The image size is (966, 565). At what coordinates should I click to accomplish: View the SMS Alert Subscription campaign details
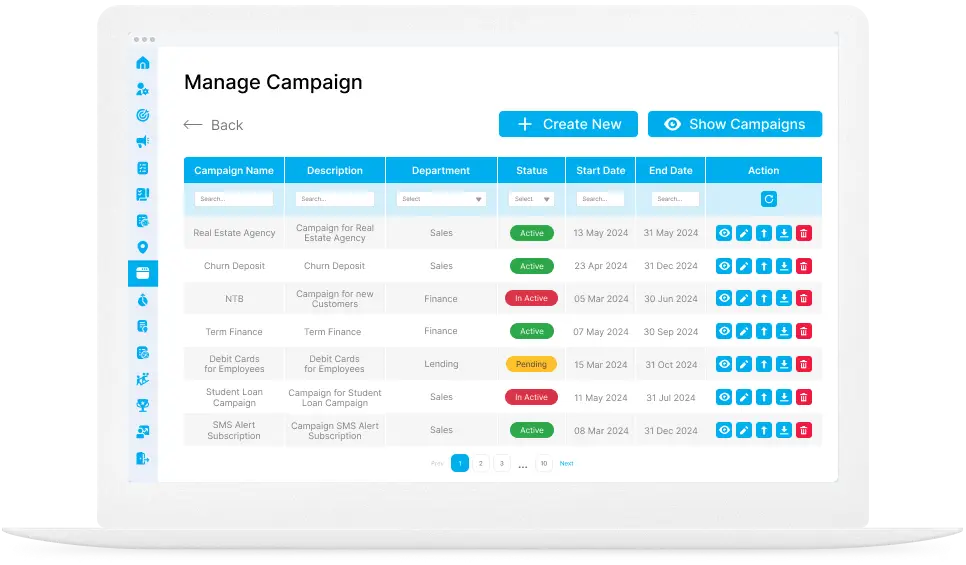tap(724, 430)
